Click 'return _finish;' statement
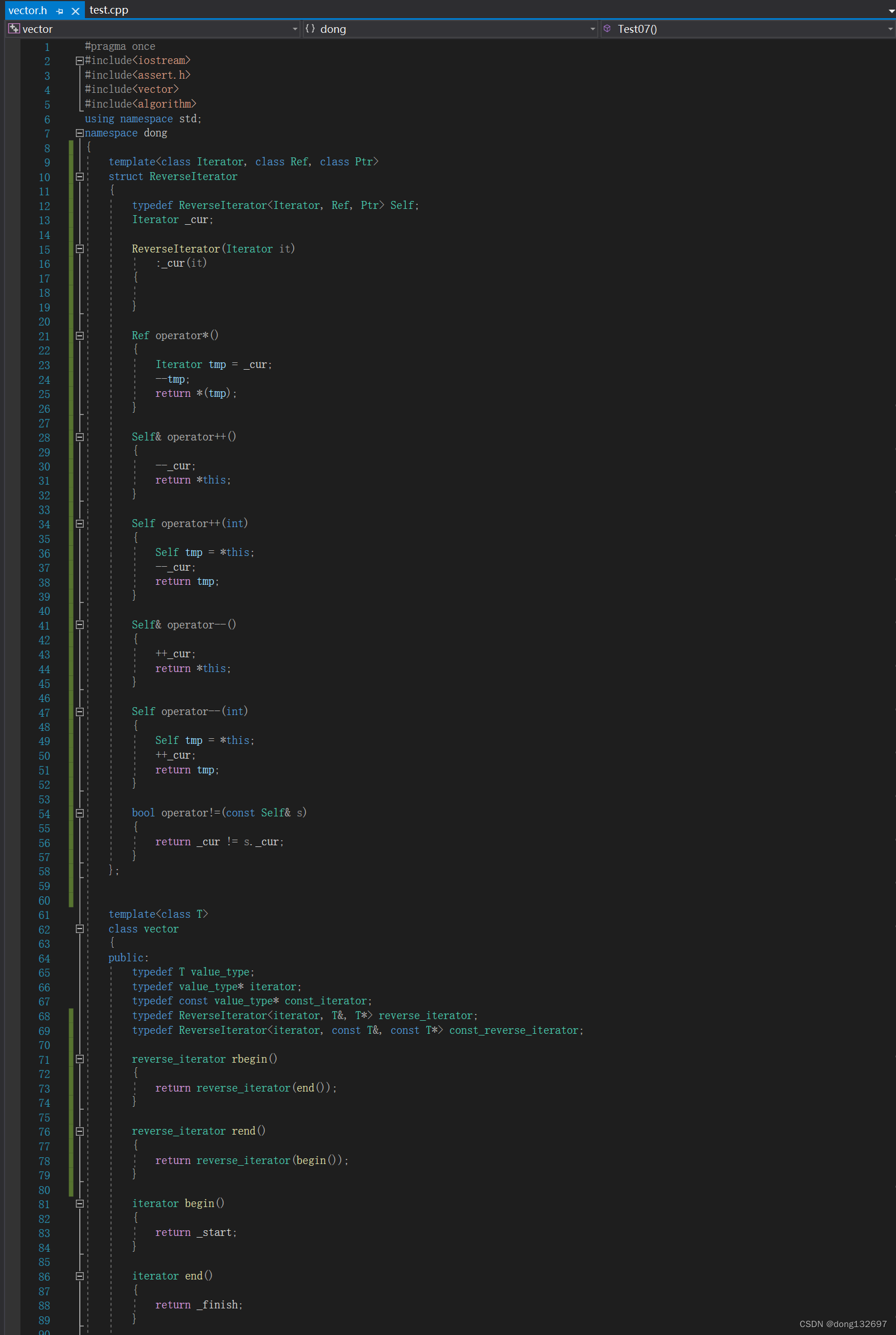The width and height of the screenshot is (896, 1335). click(199, 1306)
